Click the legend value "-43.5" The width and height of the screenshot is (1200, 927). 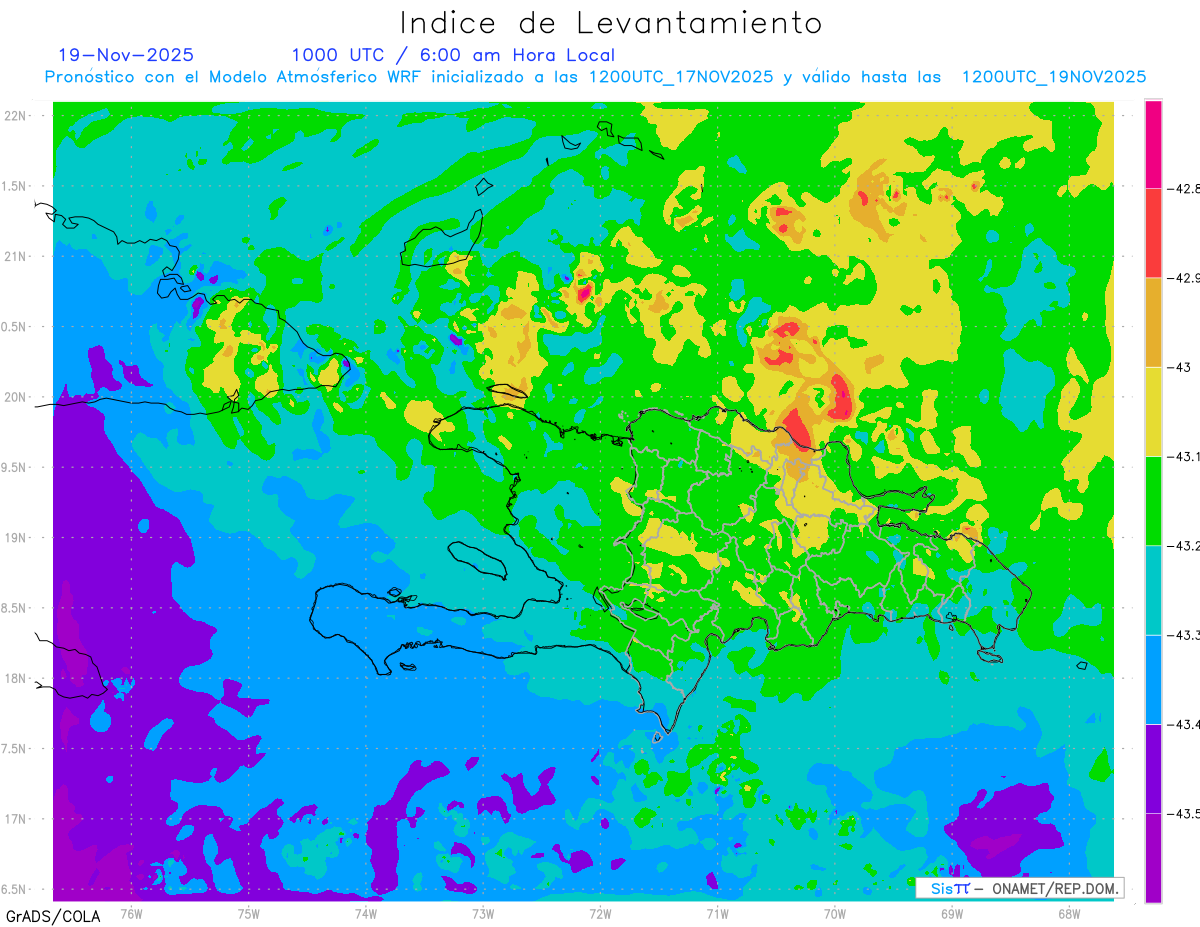tap(1182, 813)
